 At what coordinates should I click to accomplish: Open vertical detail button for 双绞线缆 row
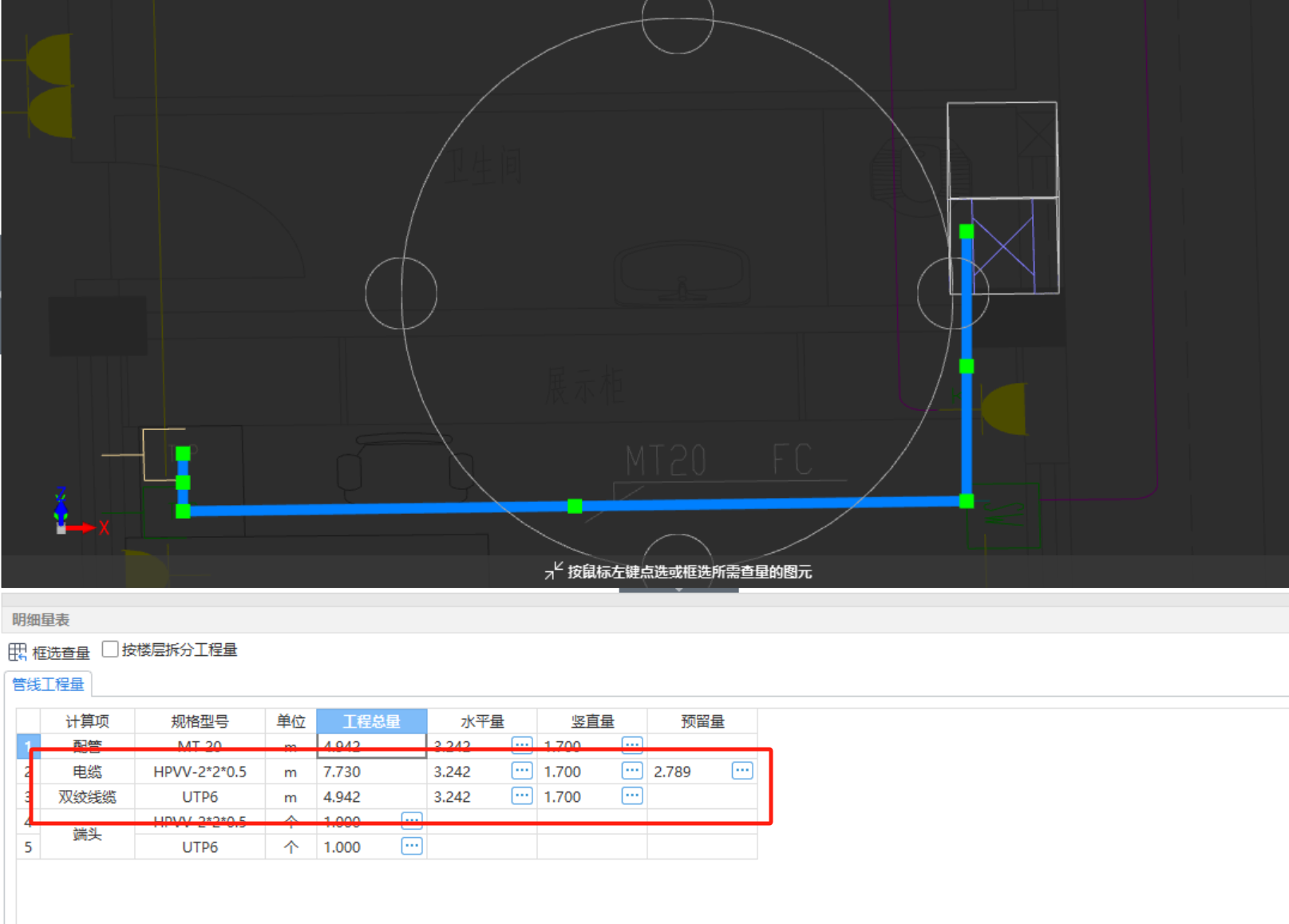tap(632, 796)
